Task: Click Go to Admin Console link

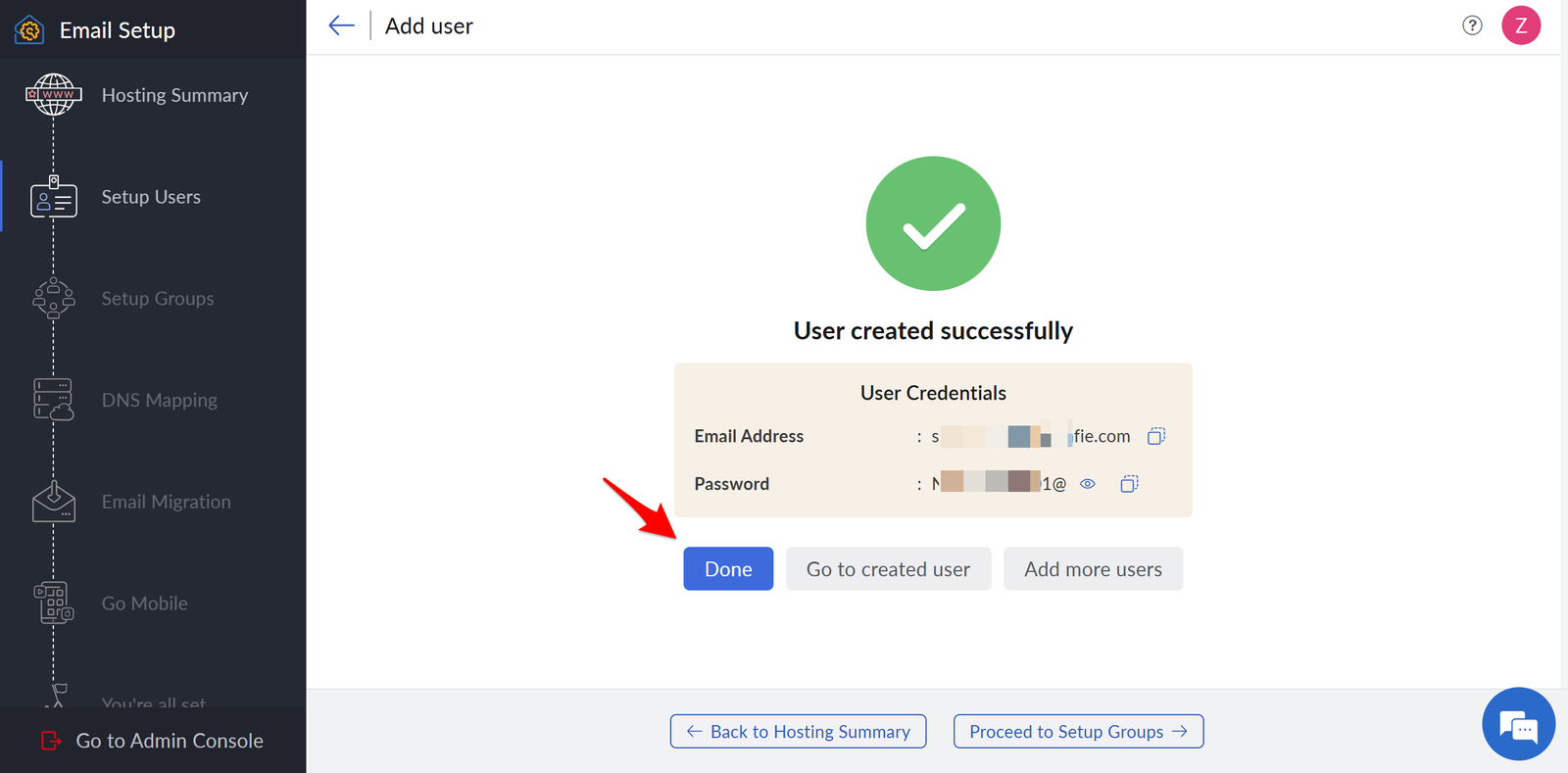Action: pos(153,741)
